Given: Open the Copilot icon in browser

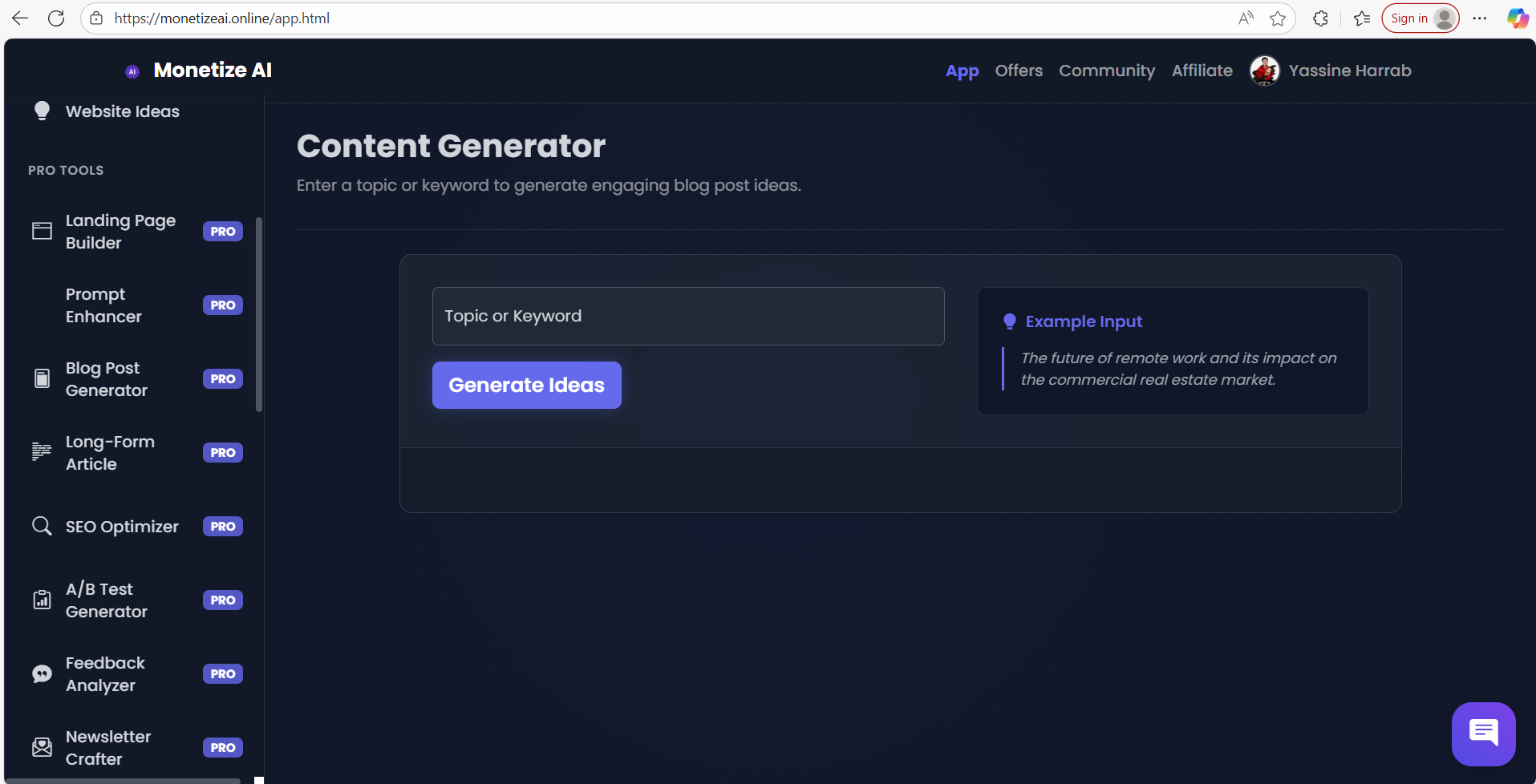Looking at the screenshot, I should click(x=1518, y=18).
